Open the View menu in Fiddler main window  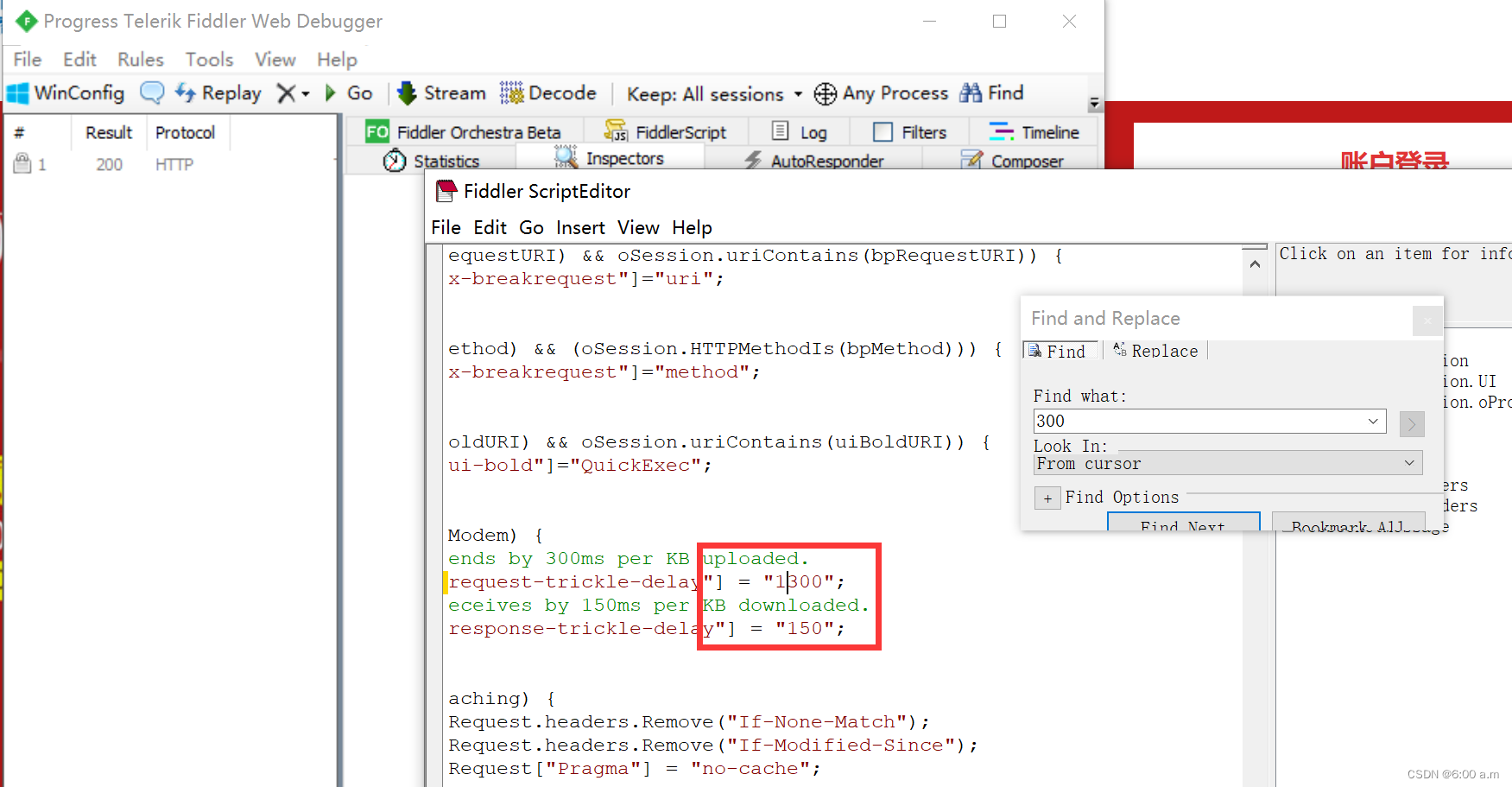click(x=275, y=60)
